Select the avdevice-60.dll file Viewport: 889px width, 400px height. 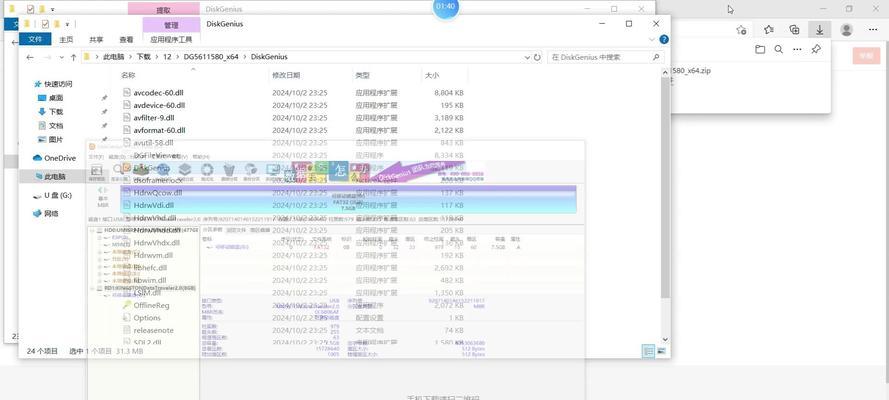point(159,105)
